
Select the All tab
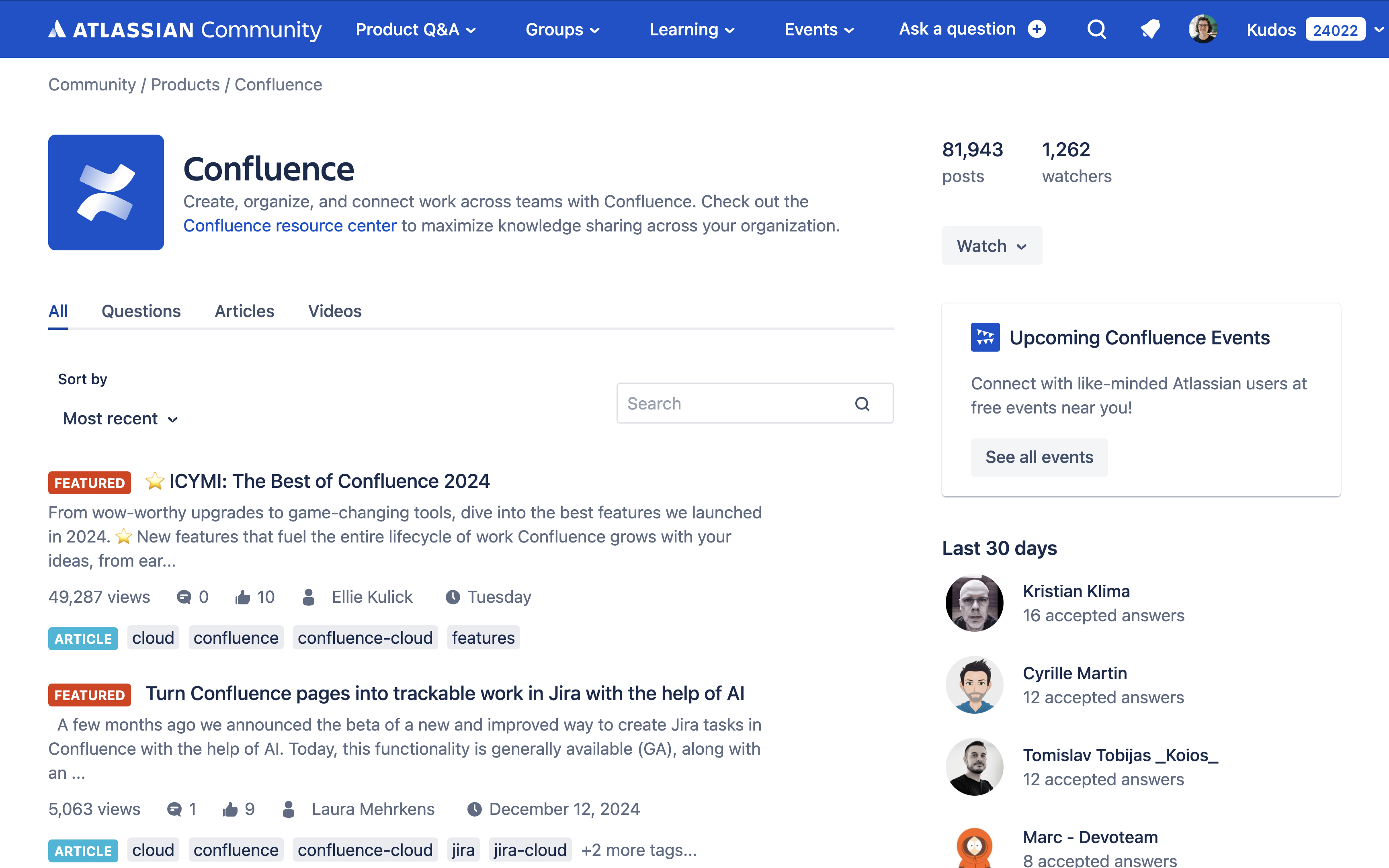click(58, 311)
